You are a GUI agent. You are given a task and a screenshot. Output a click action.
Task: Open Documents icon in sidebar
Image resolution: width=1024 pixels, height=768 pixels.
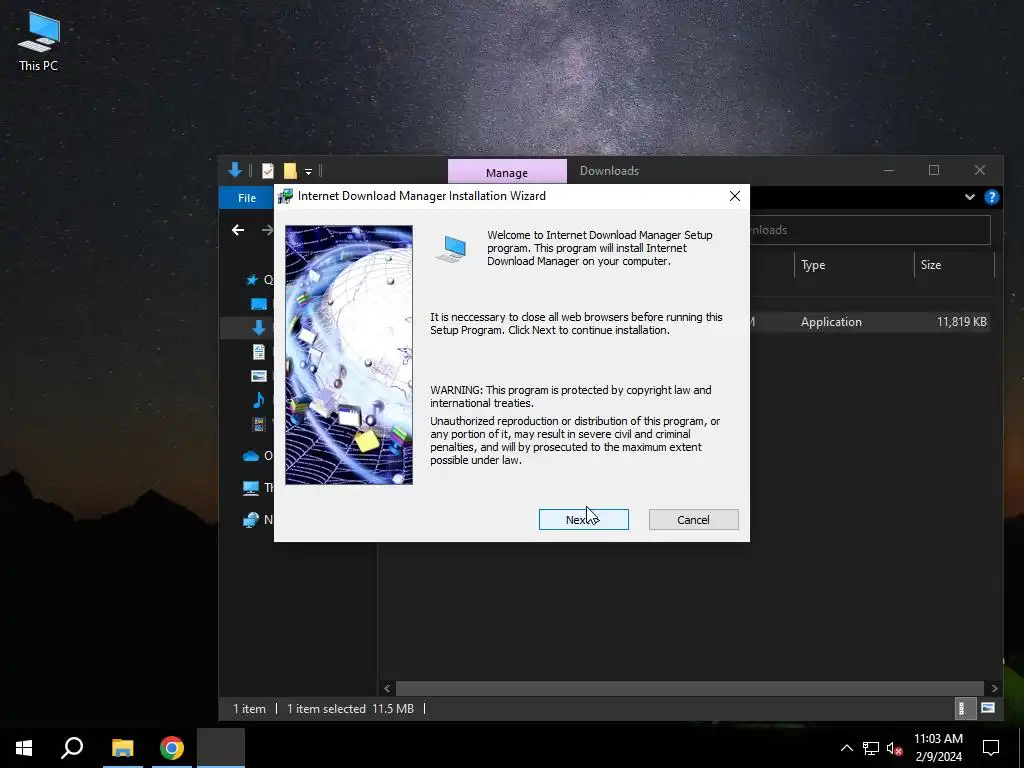(x=259, y=352)
